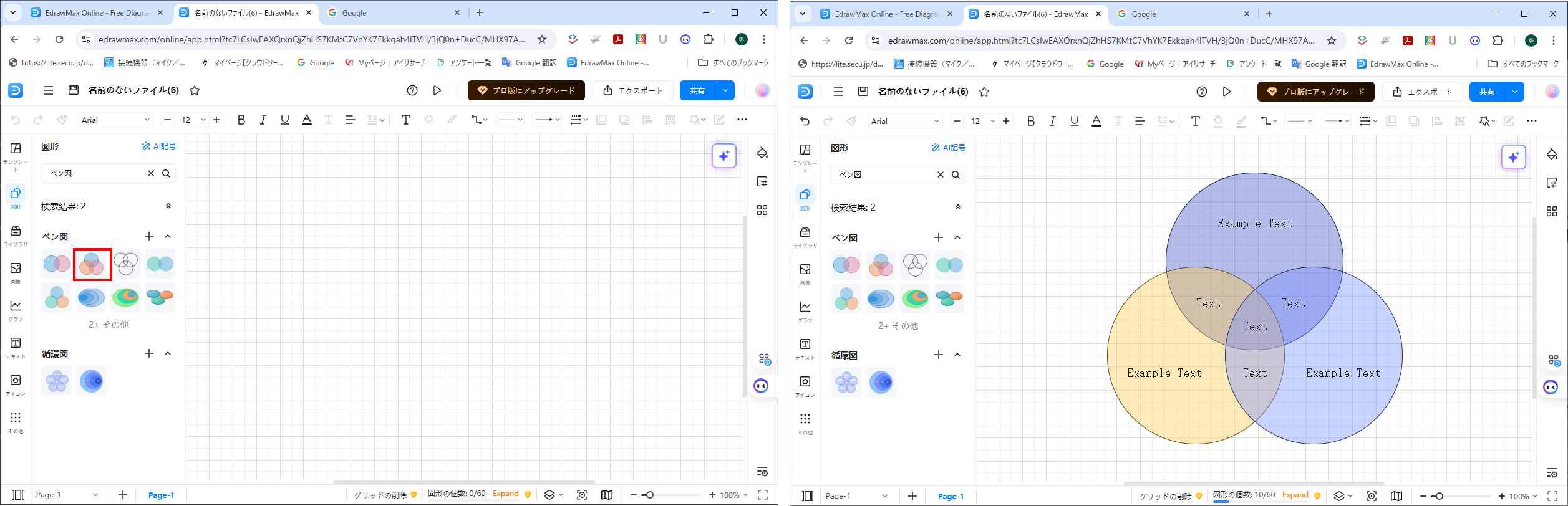Start presentation play icon in right window header
Screen dimensions: 1568x506
(x=1227, y=92)
